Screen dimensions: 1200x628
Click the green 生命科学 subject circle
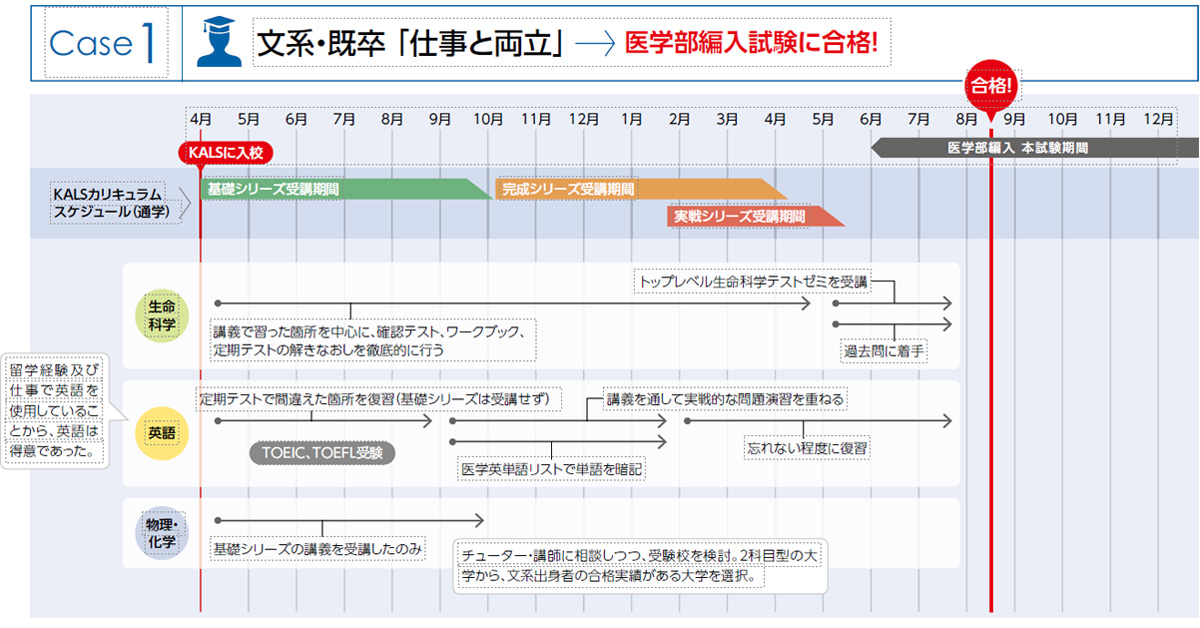[x=161, y=314]
